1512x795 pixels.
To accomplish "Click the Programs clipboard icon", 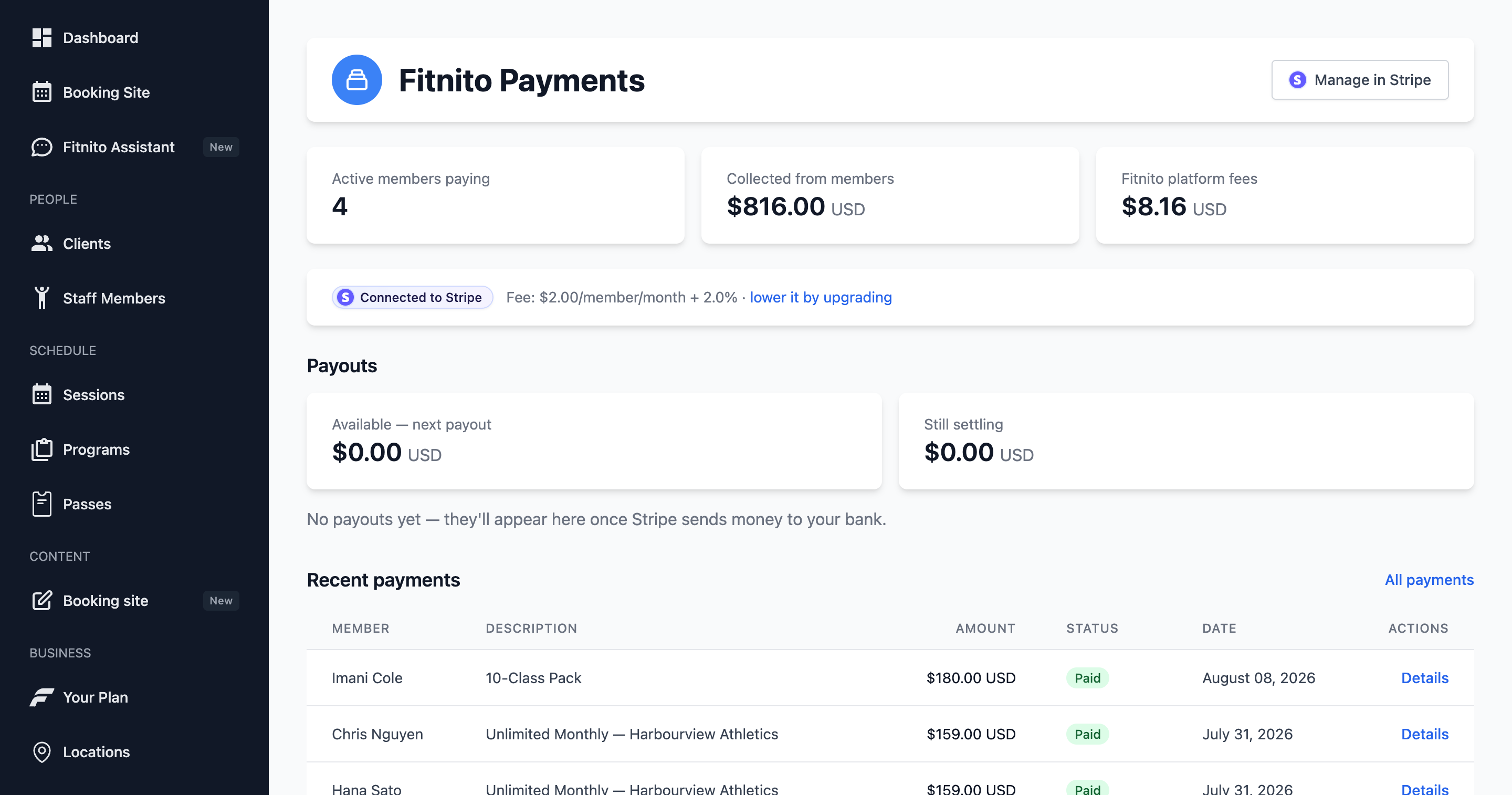I will click(x=41, y=449).
